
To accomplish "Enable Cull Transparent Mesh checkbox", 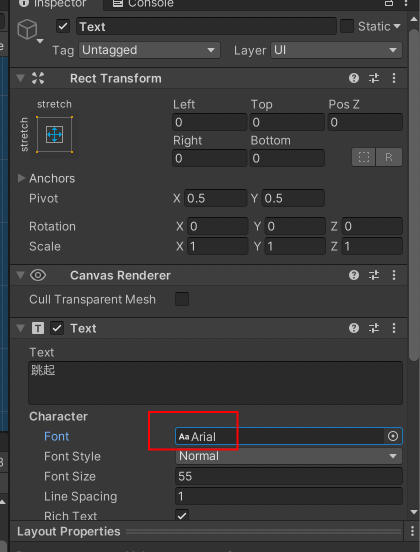I will coord(182,299).
